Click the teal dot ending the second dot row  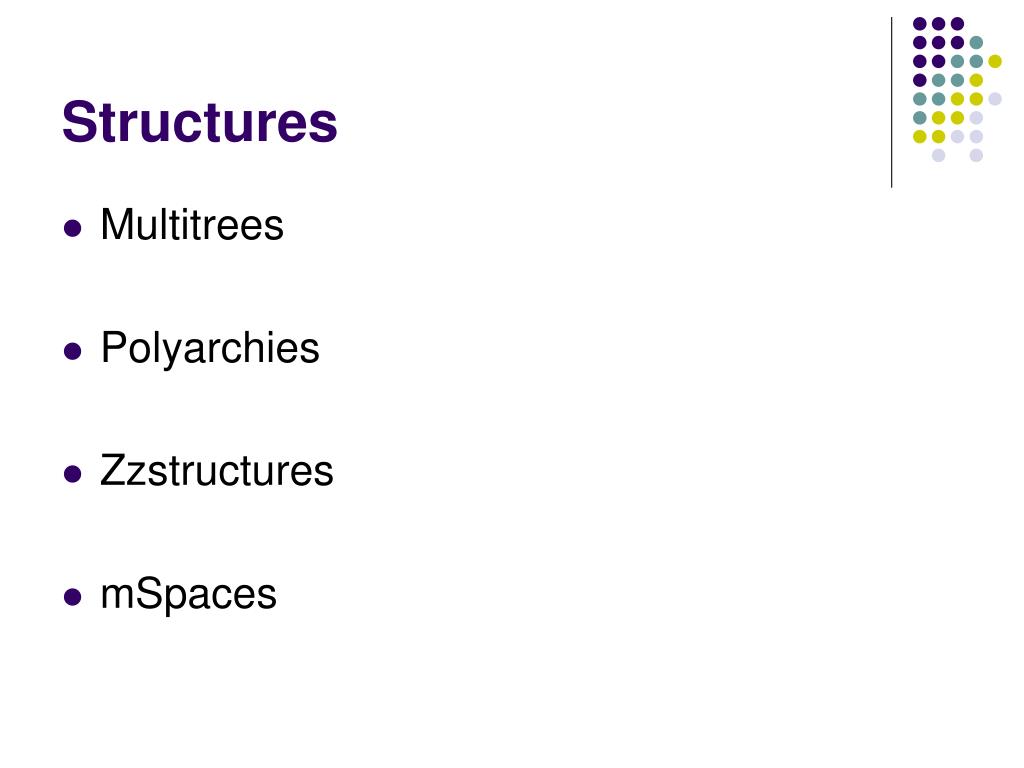[976, 42]
